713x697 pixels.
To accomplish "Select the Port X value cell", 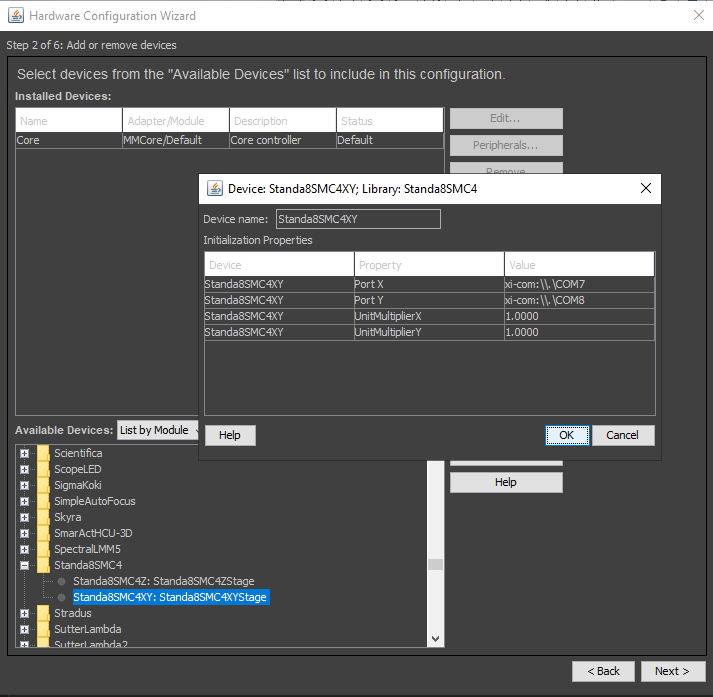I will [x=579, y=284].
